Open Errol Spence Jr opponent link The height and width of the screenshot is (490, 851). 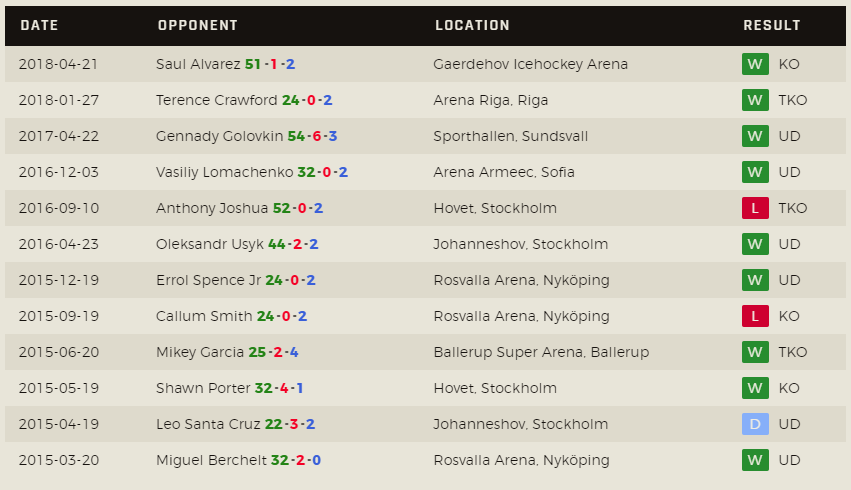point(209,280)
